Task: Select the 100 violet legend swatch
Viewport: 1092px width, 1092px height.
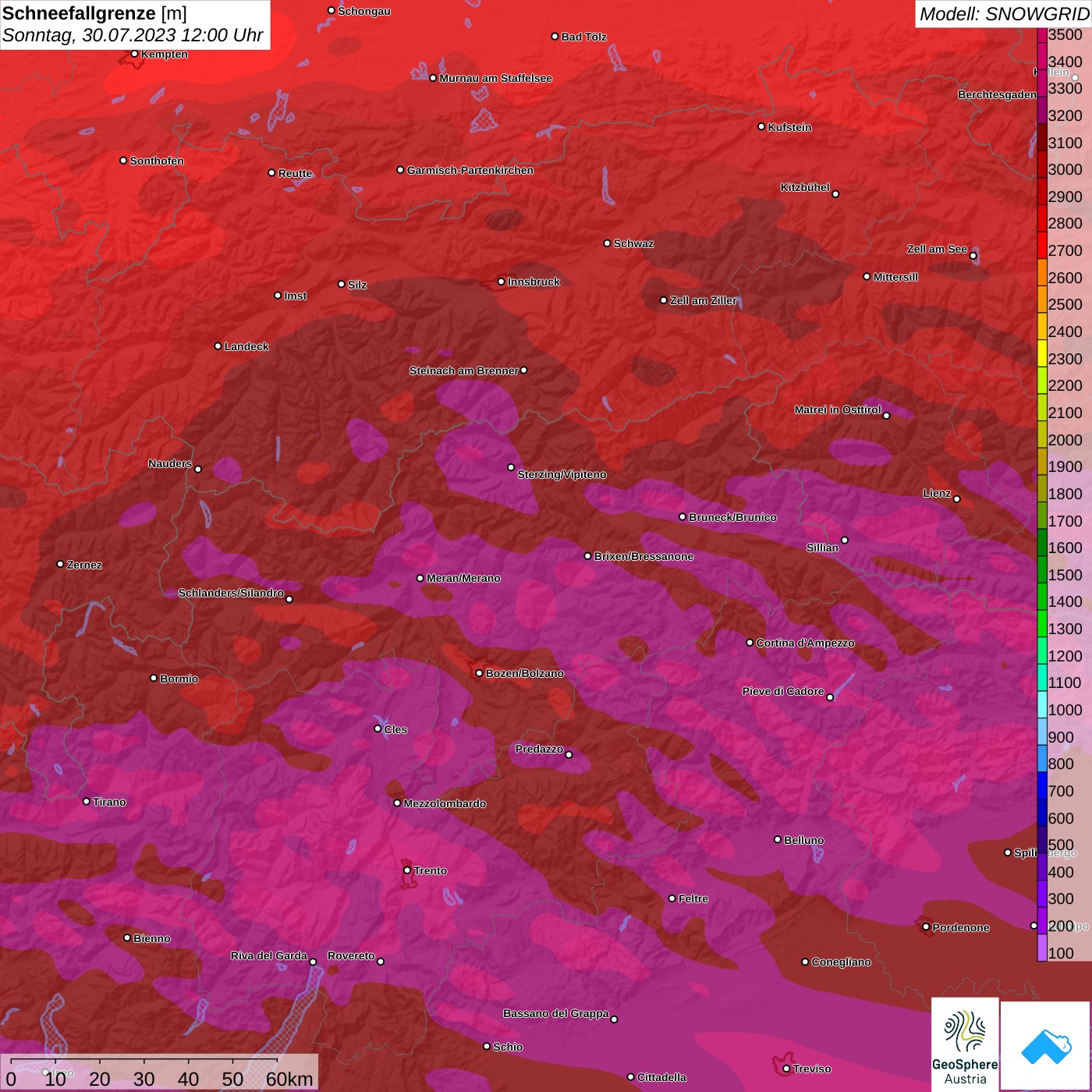Action: [1042, 948]
